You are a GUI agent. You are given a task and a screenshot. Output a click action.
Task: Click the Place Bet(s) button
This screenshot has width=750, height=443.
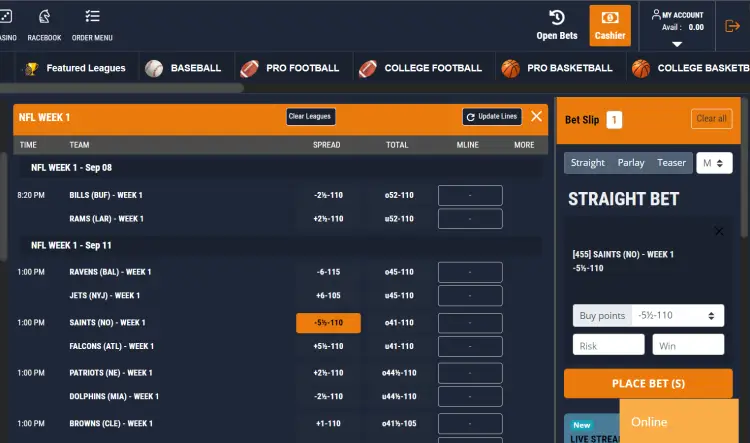click(x=648, y=383)
